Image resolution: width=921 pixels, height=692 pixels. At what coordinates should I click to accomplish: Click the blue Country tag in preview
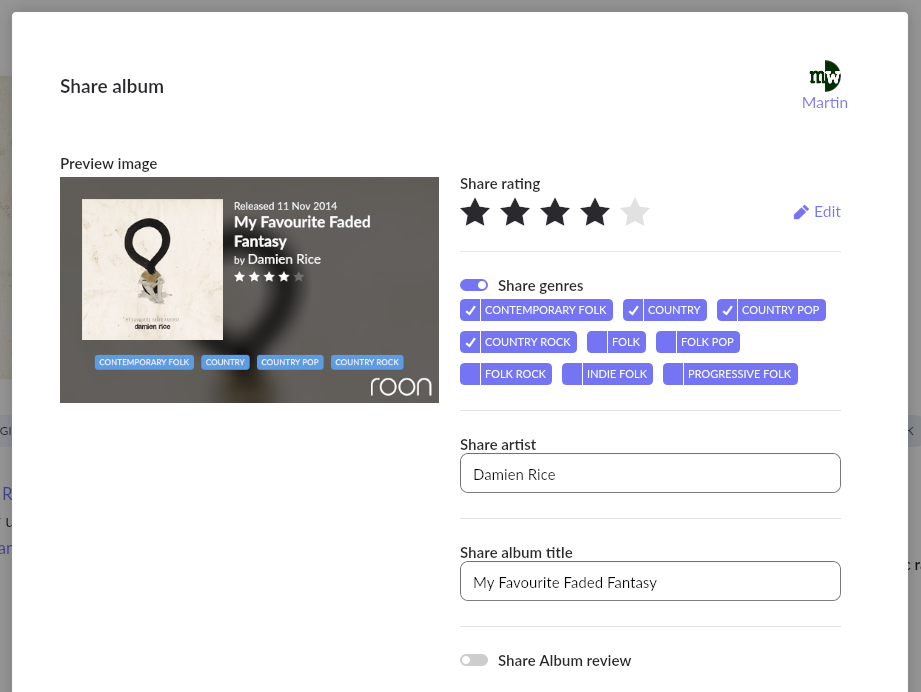(x=225, y=362)
